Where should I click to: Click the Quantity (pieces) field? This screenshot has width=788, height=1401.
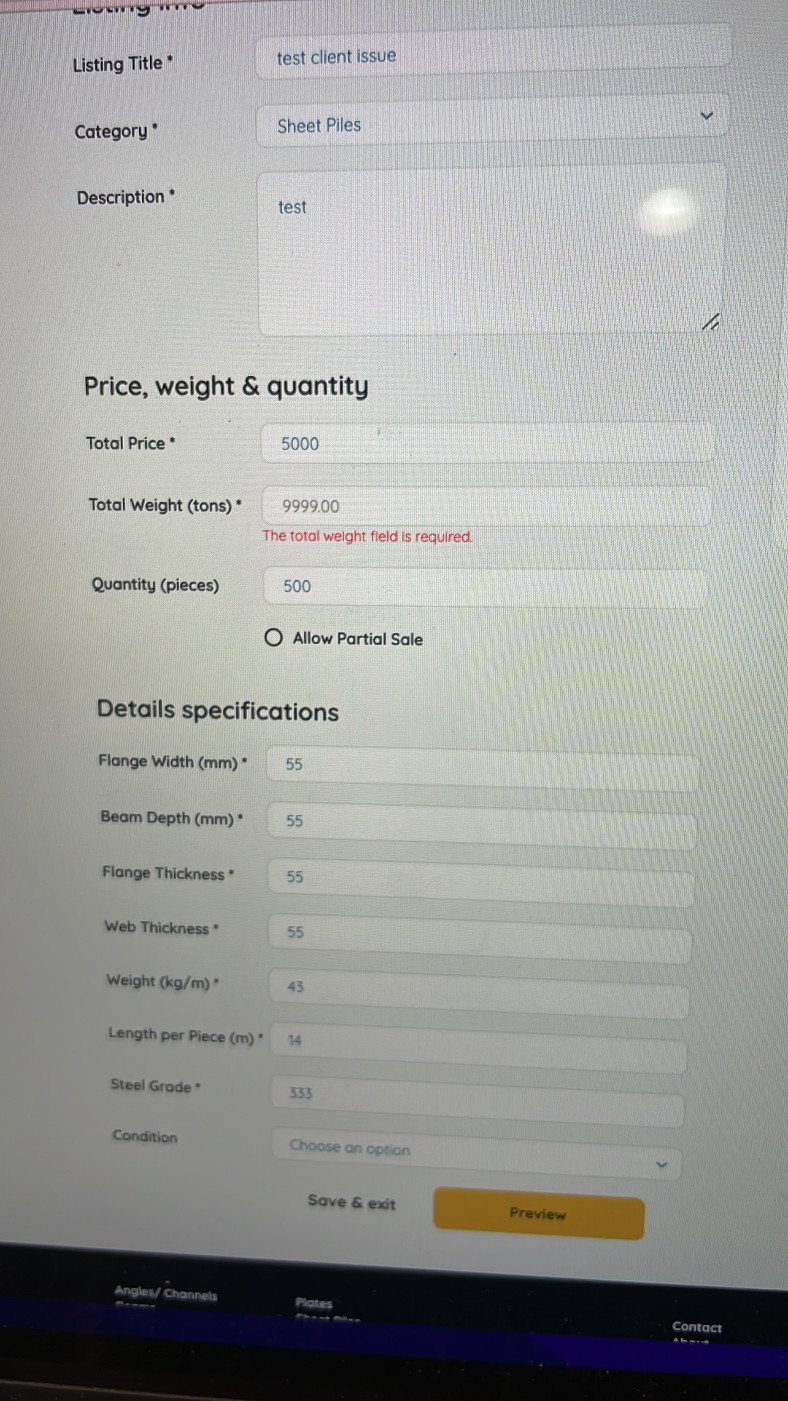click(486, 586)
